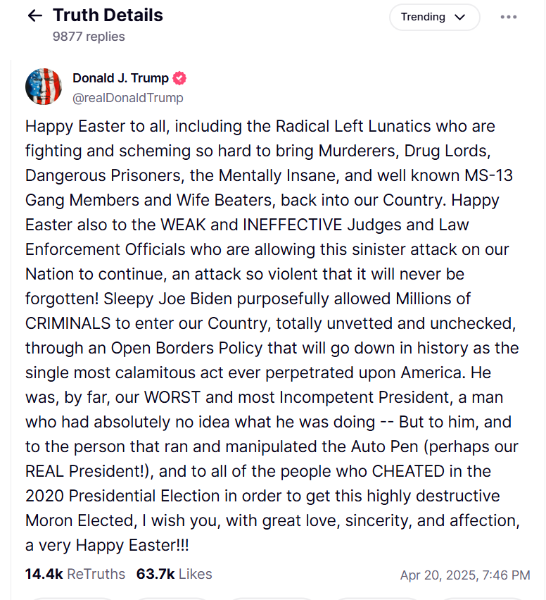The height and width of the screenshot is (600, 546).
Task: Click the chevron arrow beside Trending
Action: coord(460,17)
